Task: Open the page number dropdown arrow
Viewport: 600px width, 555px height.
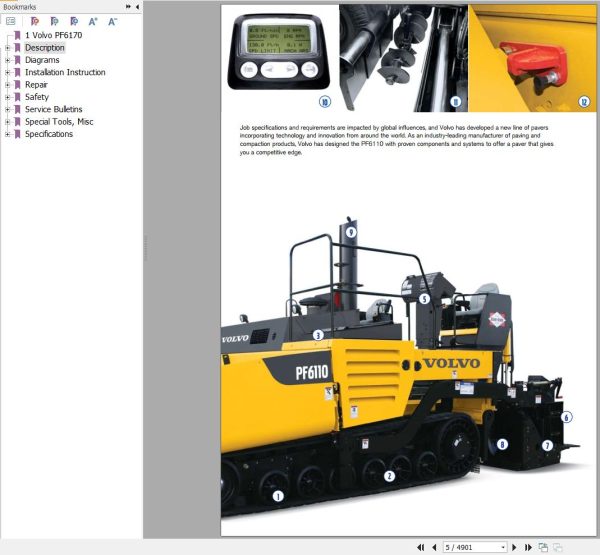Action: tap(503, 547)
